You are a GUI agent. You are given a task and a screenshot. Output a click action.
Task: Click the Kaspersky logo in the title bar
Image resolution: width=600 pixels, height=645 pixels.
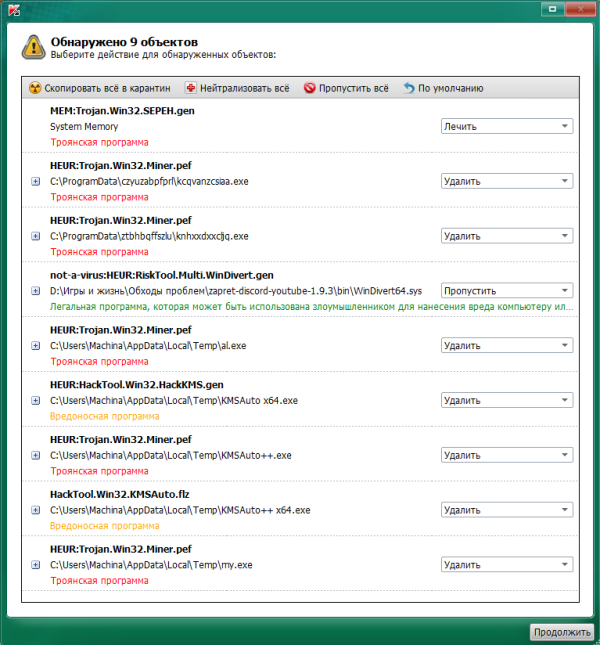click(x=14, y=10)
